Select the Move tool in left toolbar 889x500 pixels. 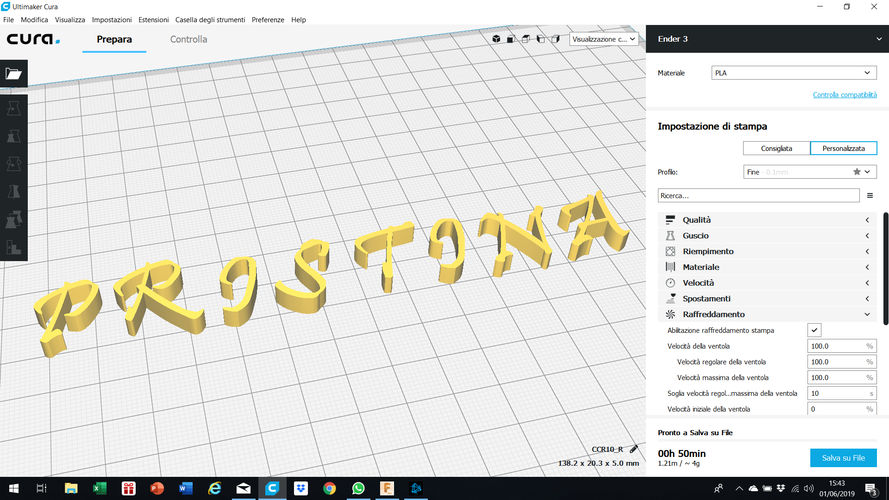point(14,108)
